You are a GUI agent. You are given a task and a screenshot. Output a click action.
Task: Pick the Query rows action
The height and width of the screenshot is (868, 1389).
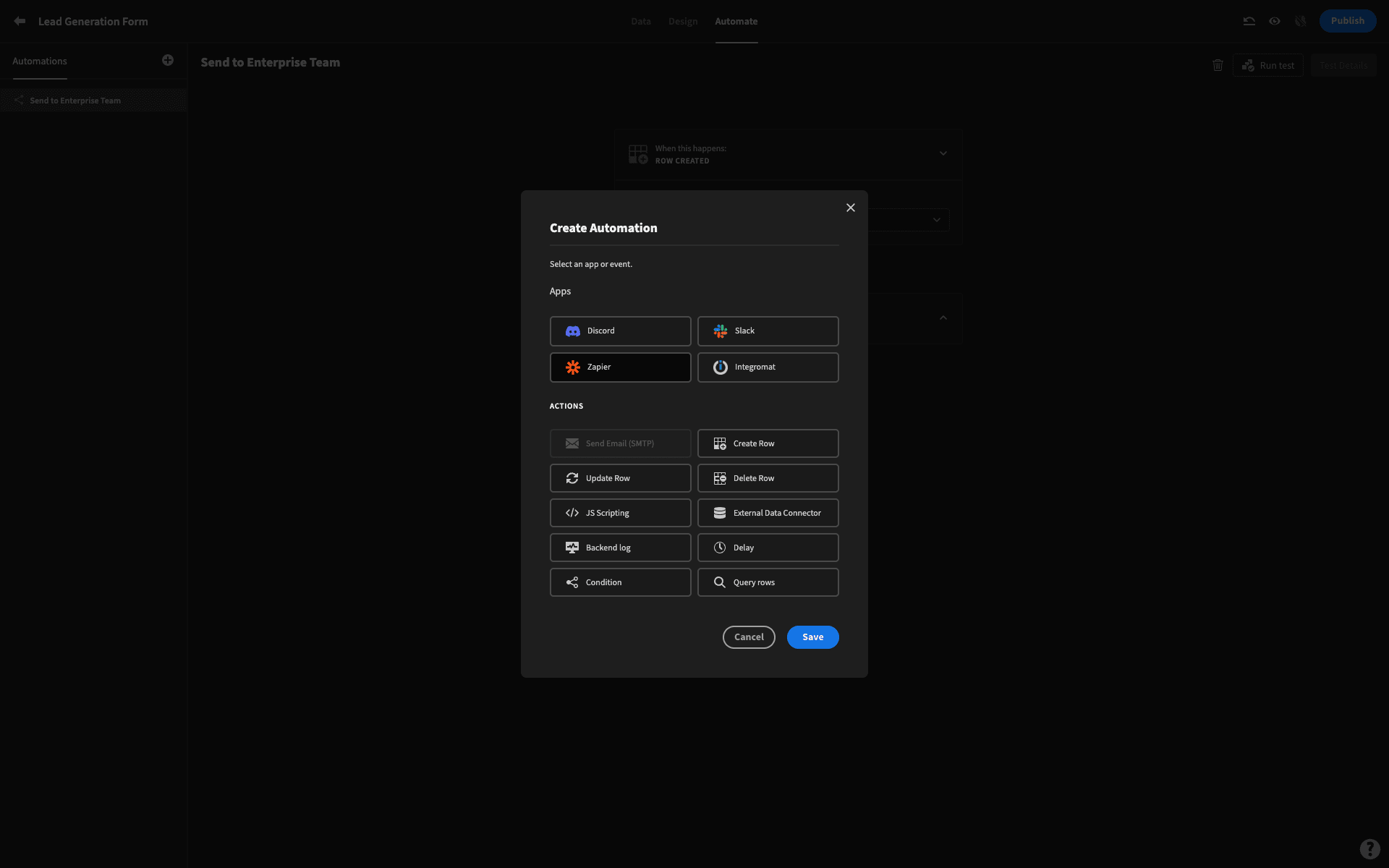[x=768, y=582]
